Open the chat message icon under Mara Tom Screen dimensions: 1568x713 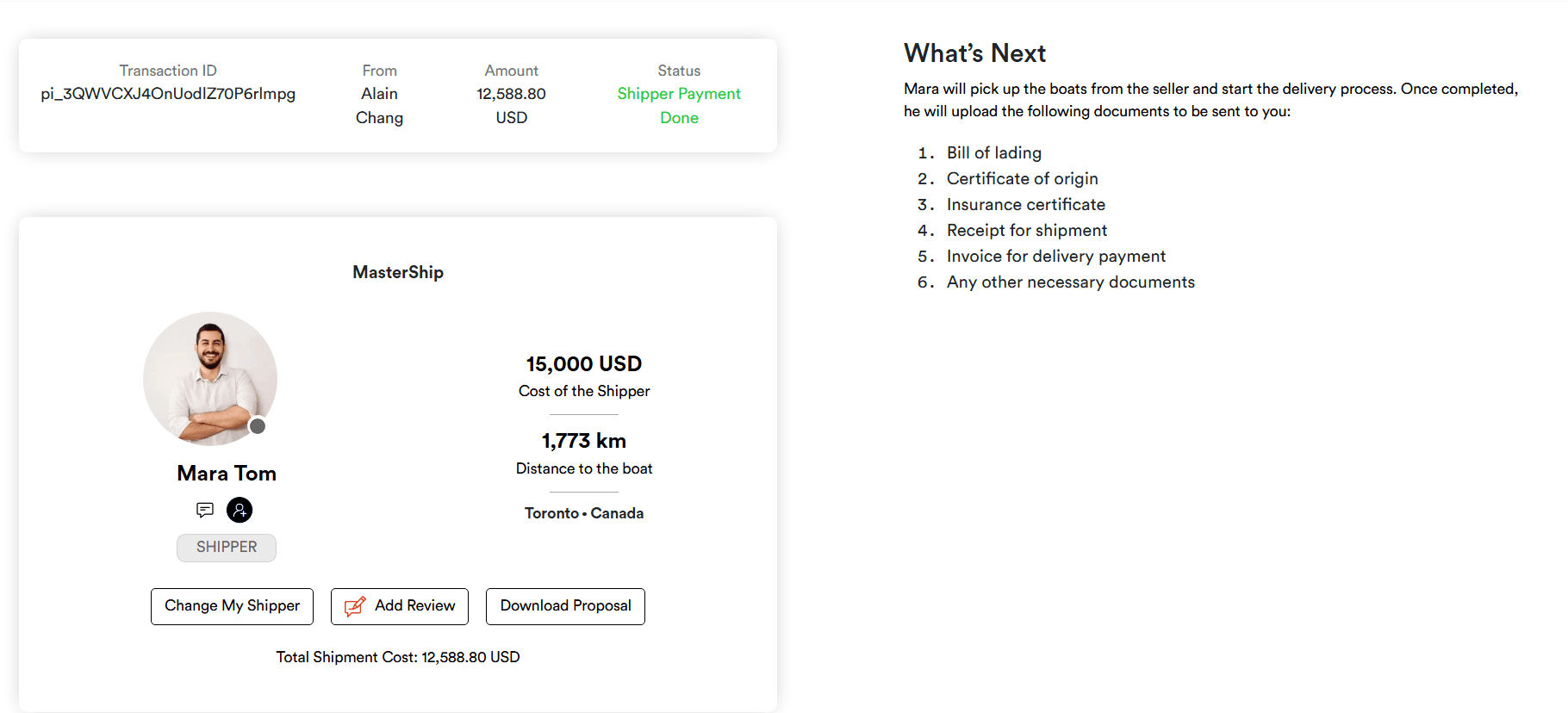[x=205, y=510]
